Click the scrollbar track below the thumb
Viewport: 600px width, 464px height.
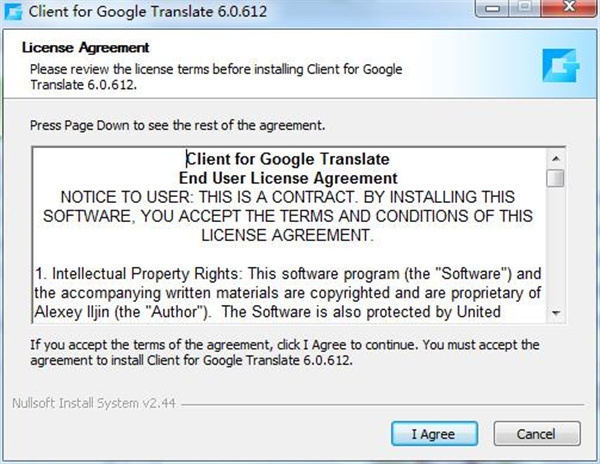pyautogui.click(x=555, y=250)
